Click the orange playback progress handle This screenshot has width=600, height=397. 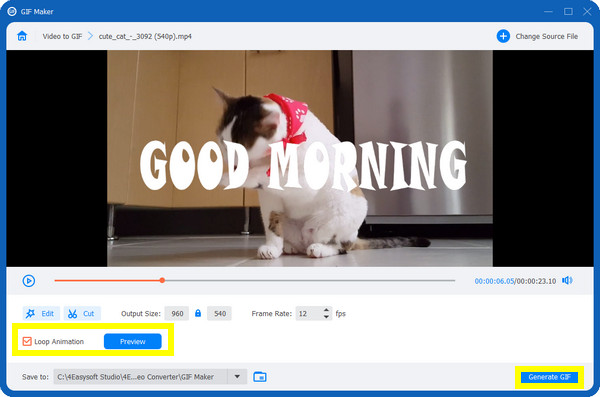pyautogui.click(x=162, y=280)
